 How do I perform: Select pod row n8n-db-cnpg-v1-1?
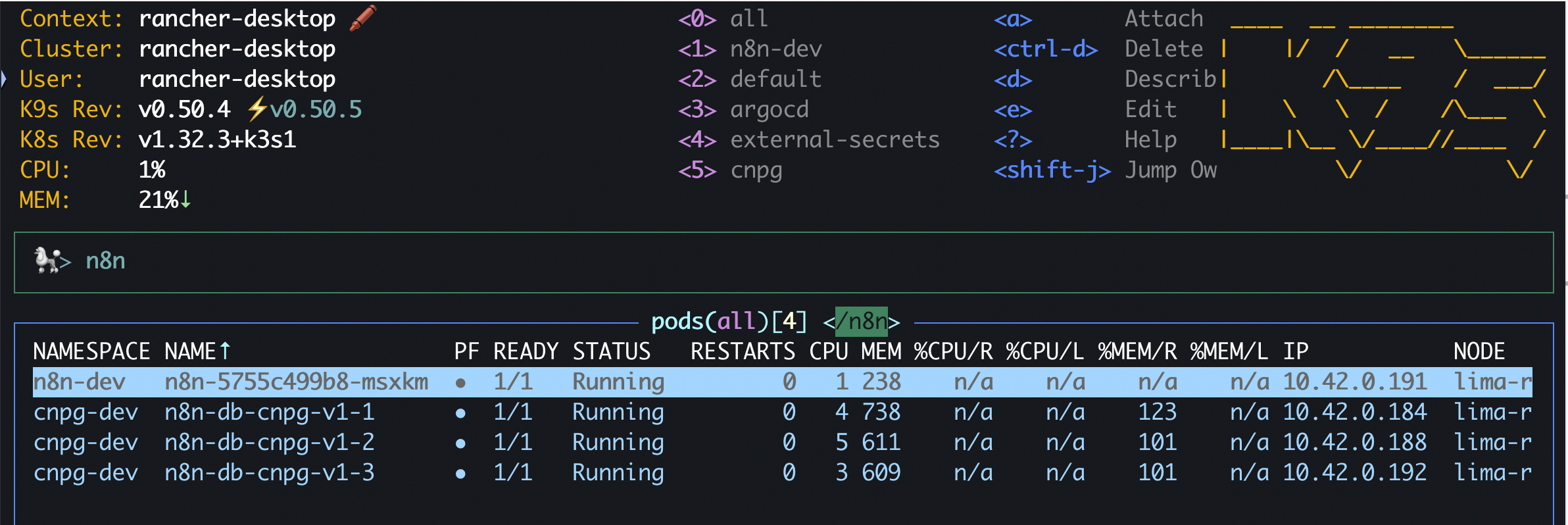783,413
